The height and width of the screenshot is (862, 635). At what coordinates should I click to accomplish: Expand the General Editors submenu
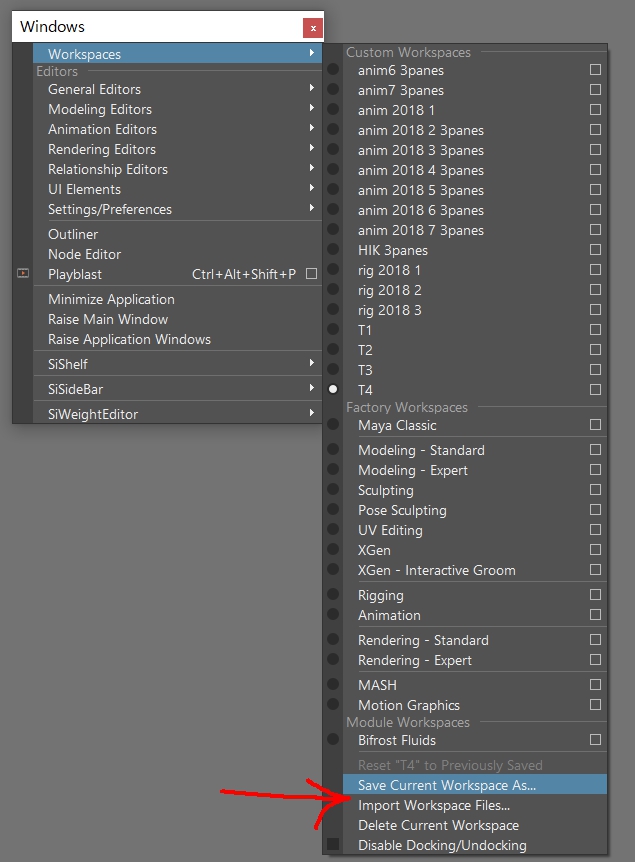[x=312, y=88]
